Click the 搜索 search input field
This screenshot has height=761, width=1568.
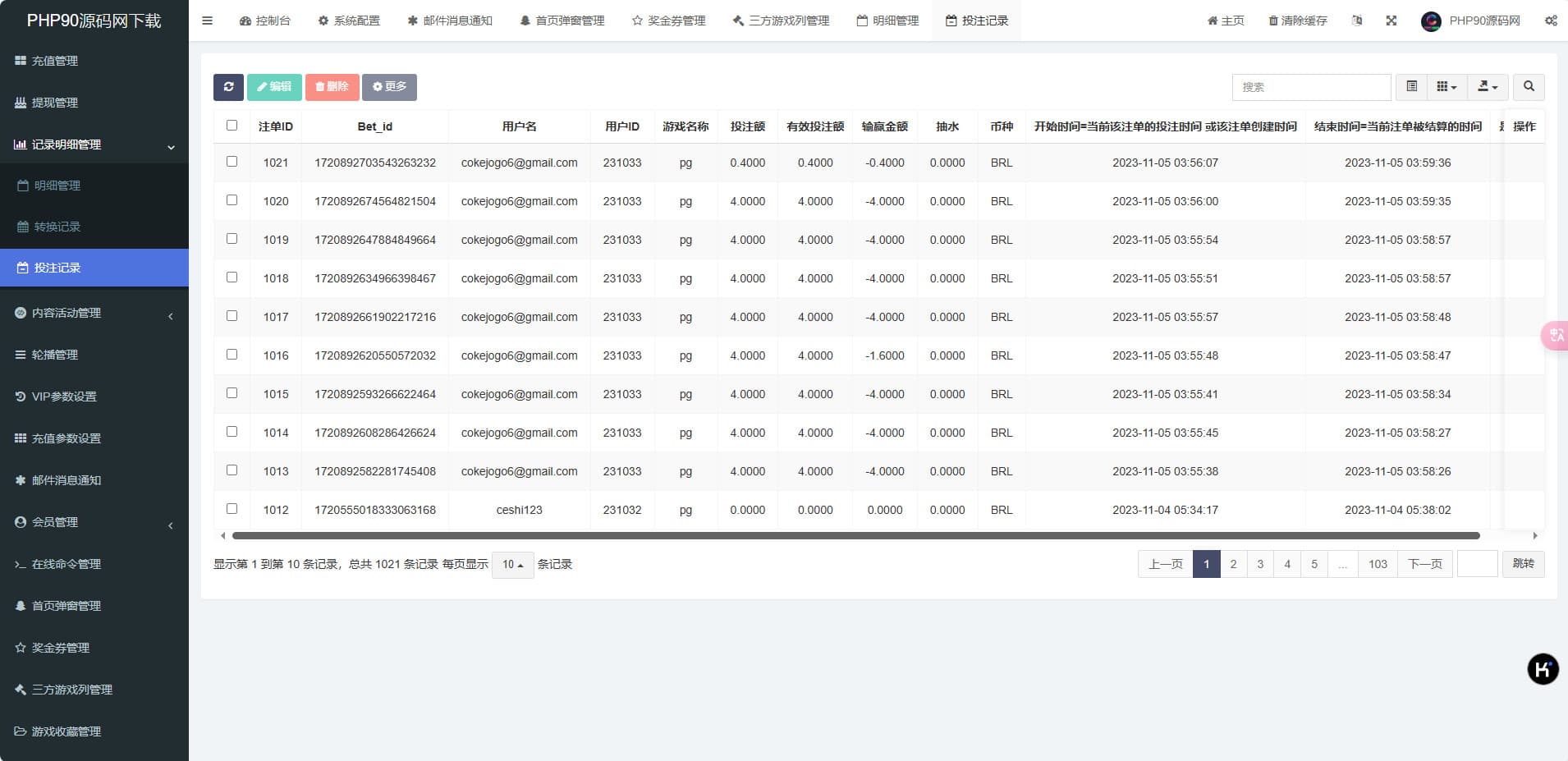pos(1310,87)
